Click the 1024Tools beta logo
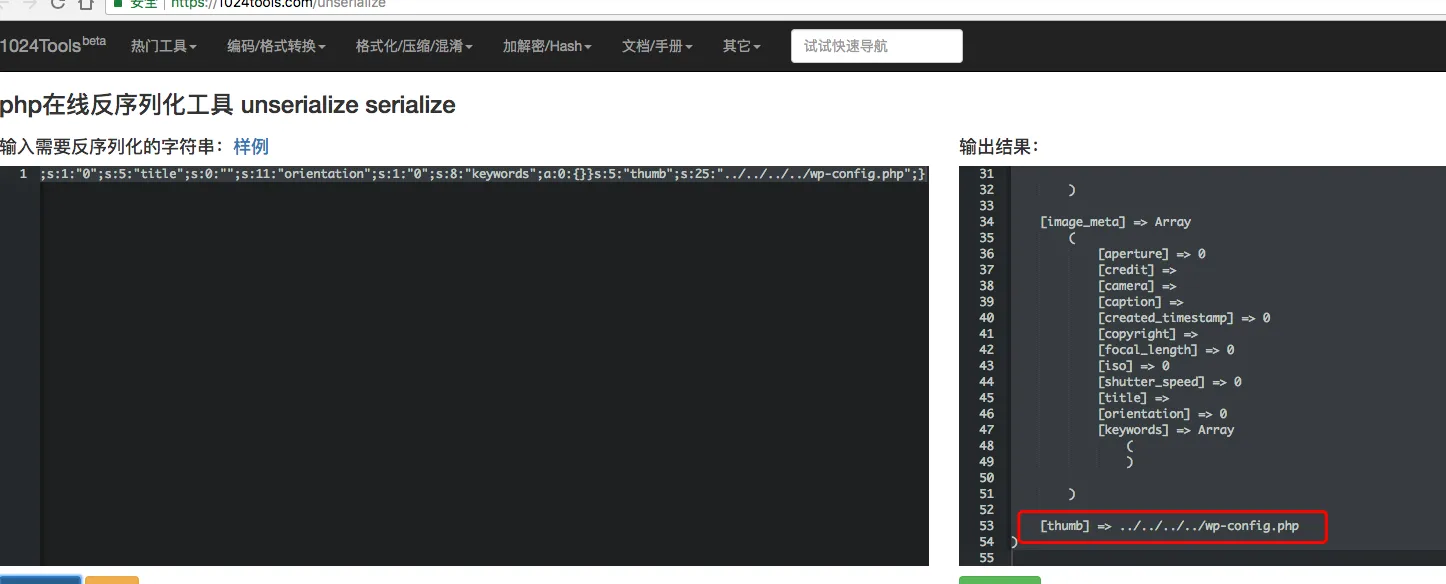Viewport: 1446px width, 584px height. pyautogui.click(x=52, y=46)
